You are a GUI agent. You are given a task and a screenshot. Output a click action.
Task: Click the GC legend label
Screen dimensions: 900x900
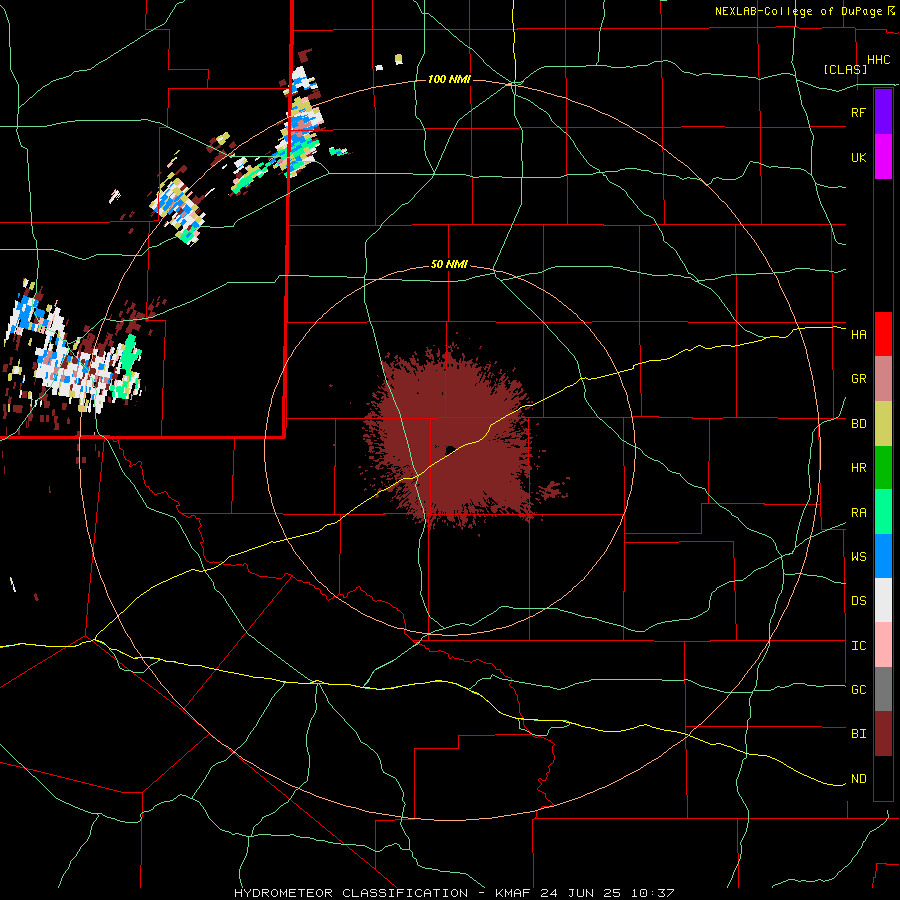tap(858, 689)
